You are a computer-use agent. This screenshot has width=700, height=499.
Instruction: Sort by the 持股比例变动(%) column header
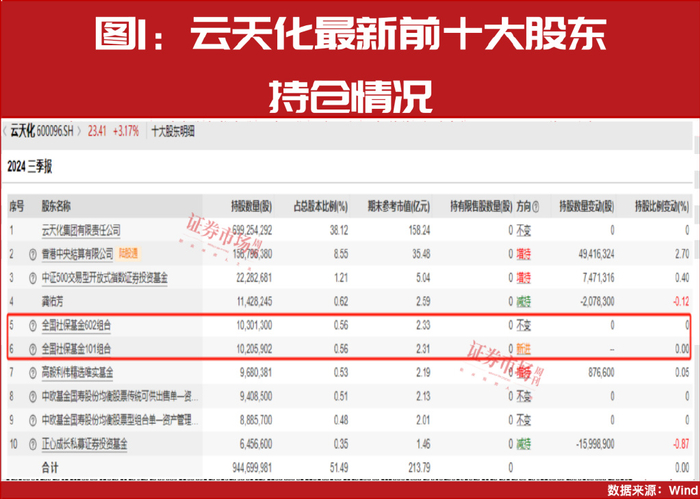(662, 207)
